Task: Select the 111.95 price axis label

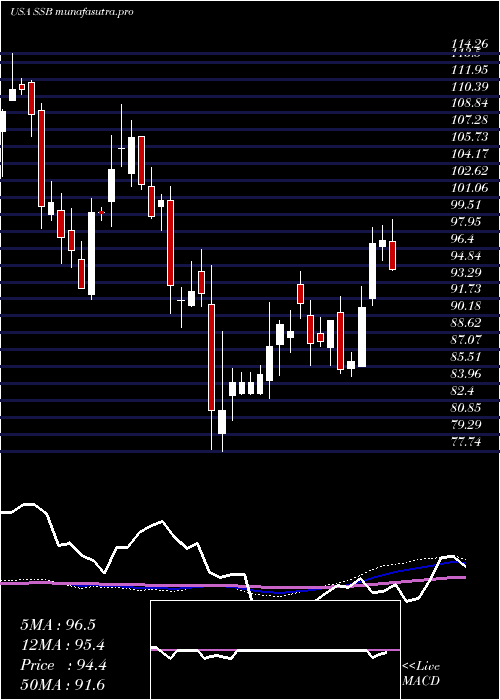Action: (x=472, y=69)
